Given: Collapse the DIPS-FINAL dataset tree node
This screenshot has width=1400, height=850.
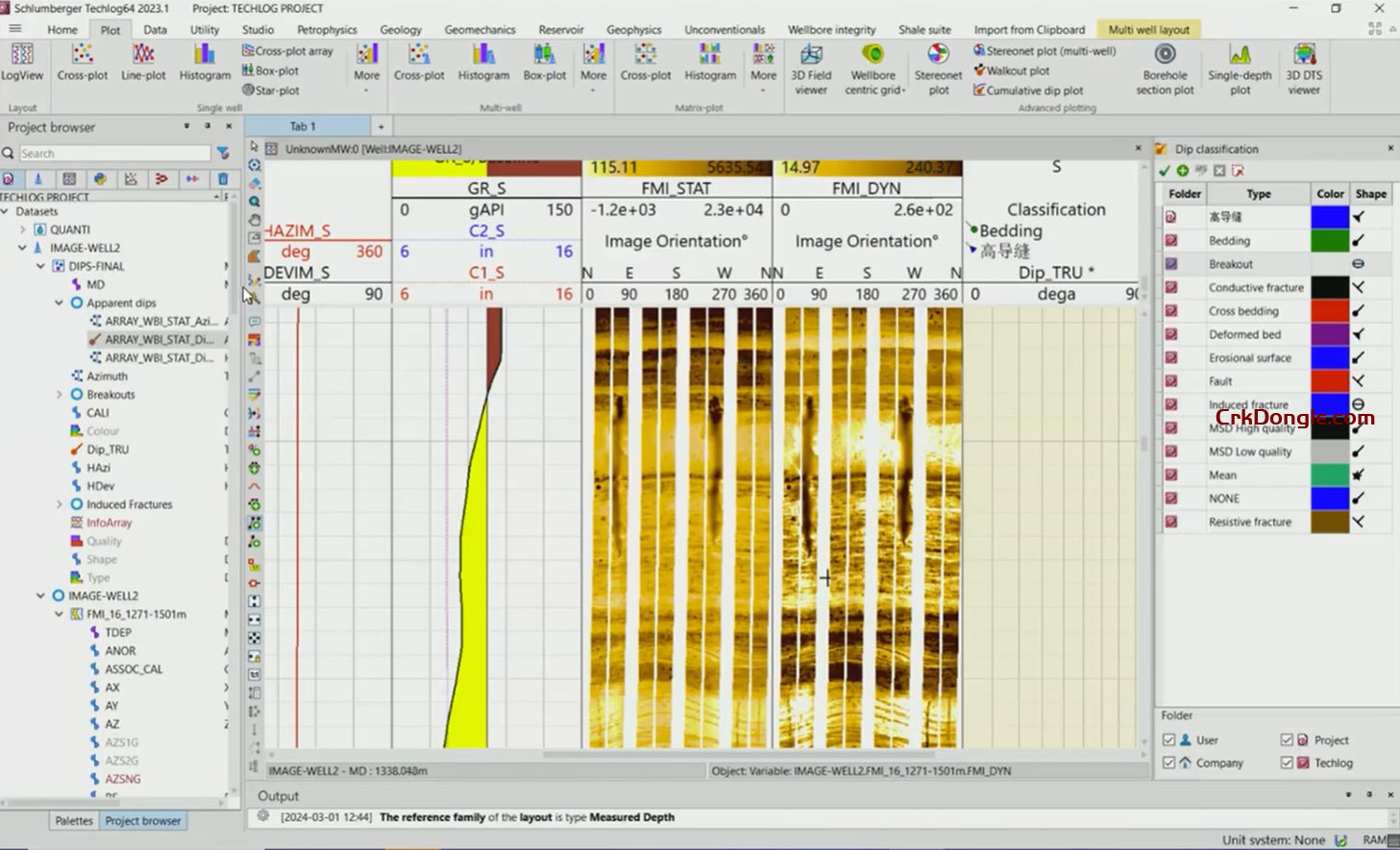Looking at the screenshot, I should point(41,266).
